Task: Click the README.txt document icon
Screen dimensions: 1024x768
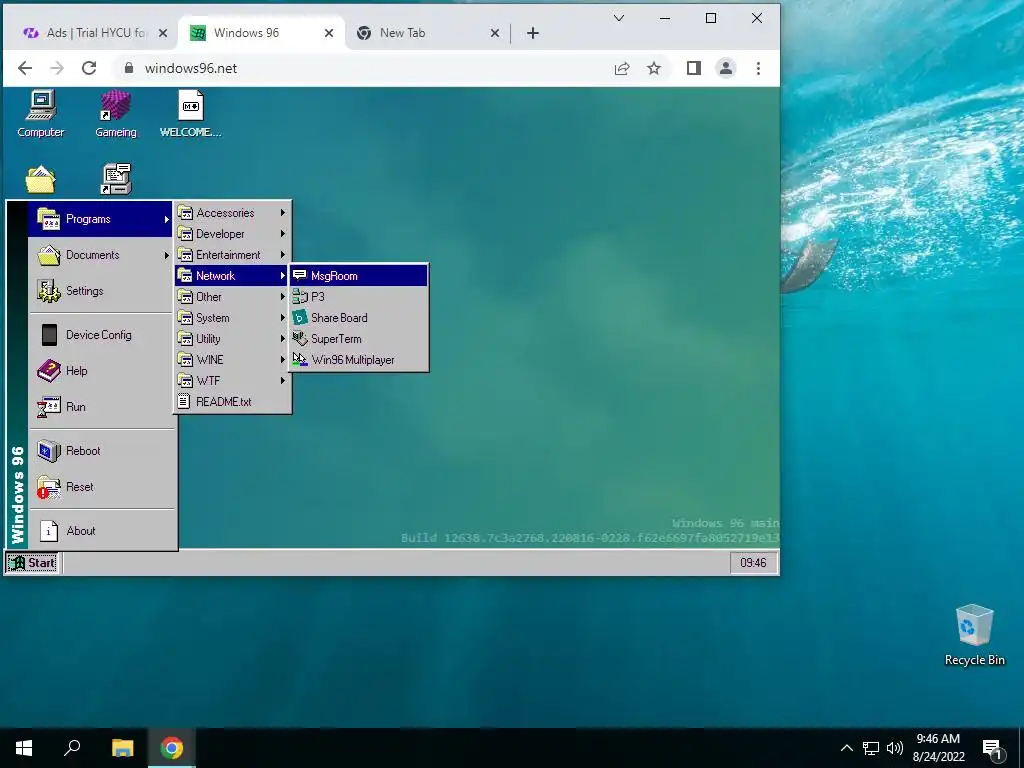Action: pos(185,402)
